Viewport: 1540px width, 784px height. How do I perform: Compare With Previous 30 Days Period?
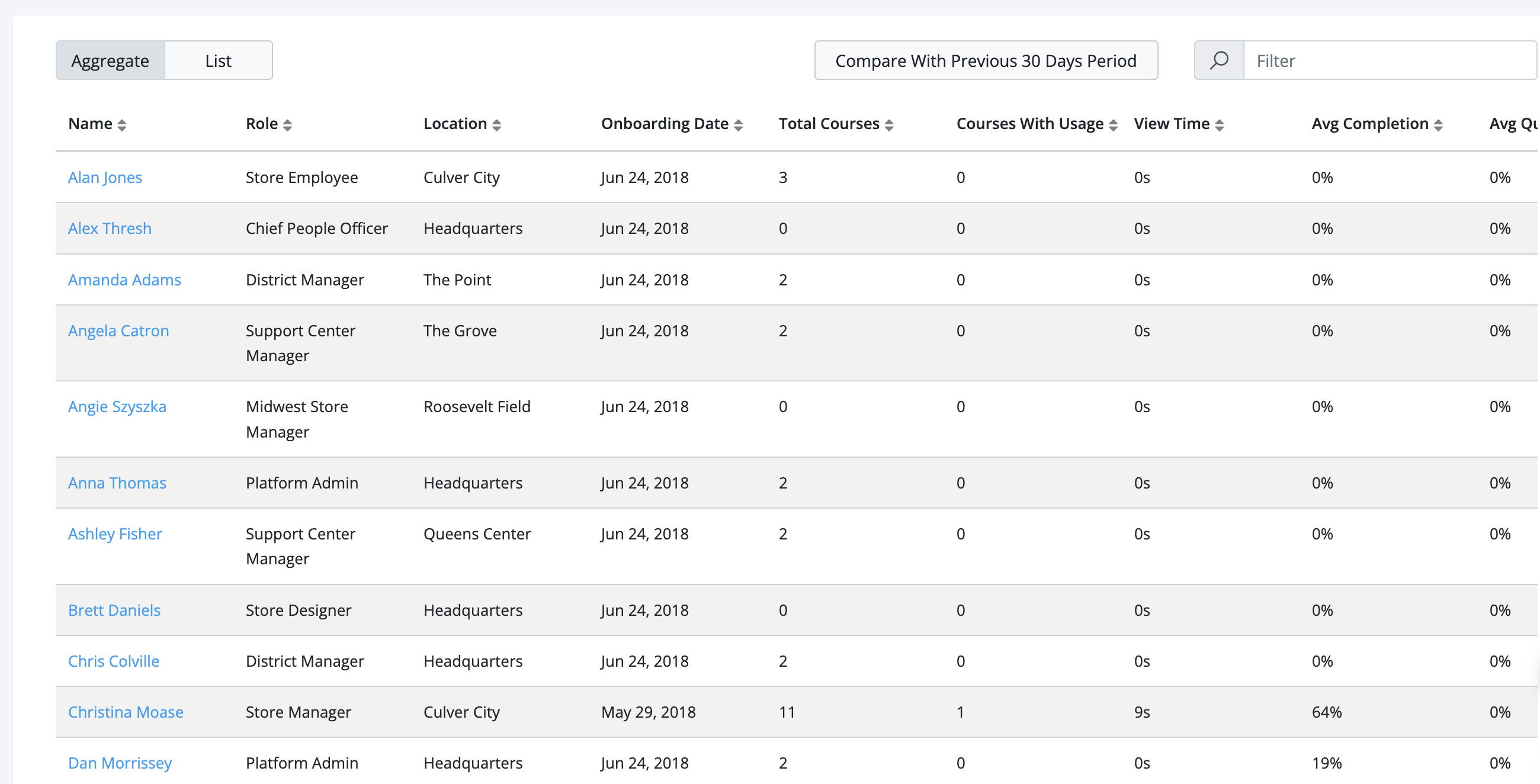986,60
